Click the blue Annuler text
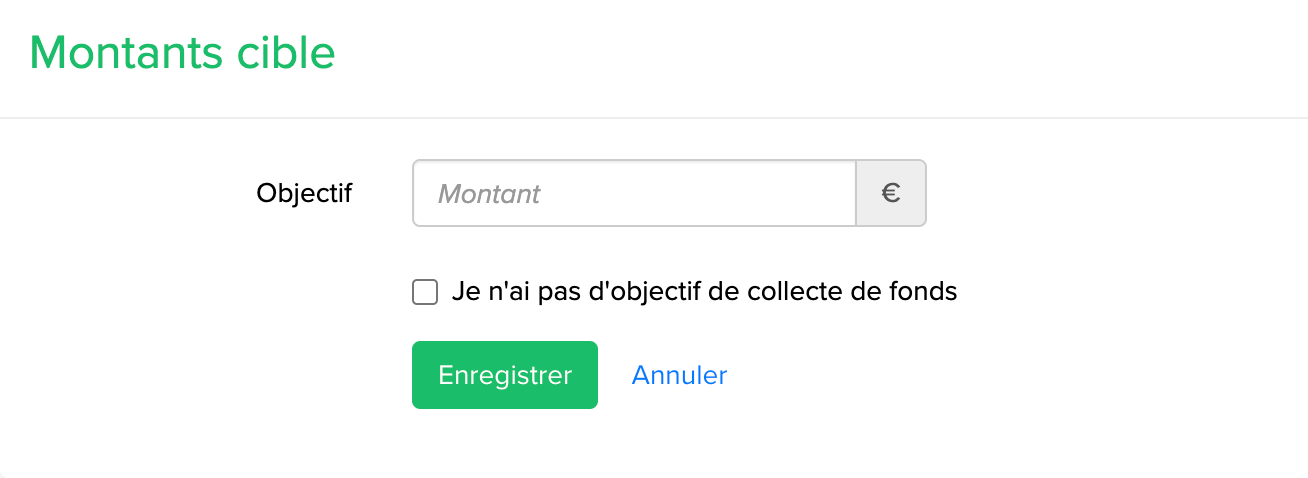 [x=679, y=375]
